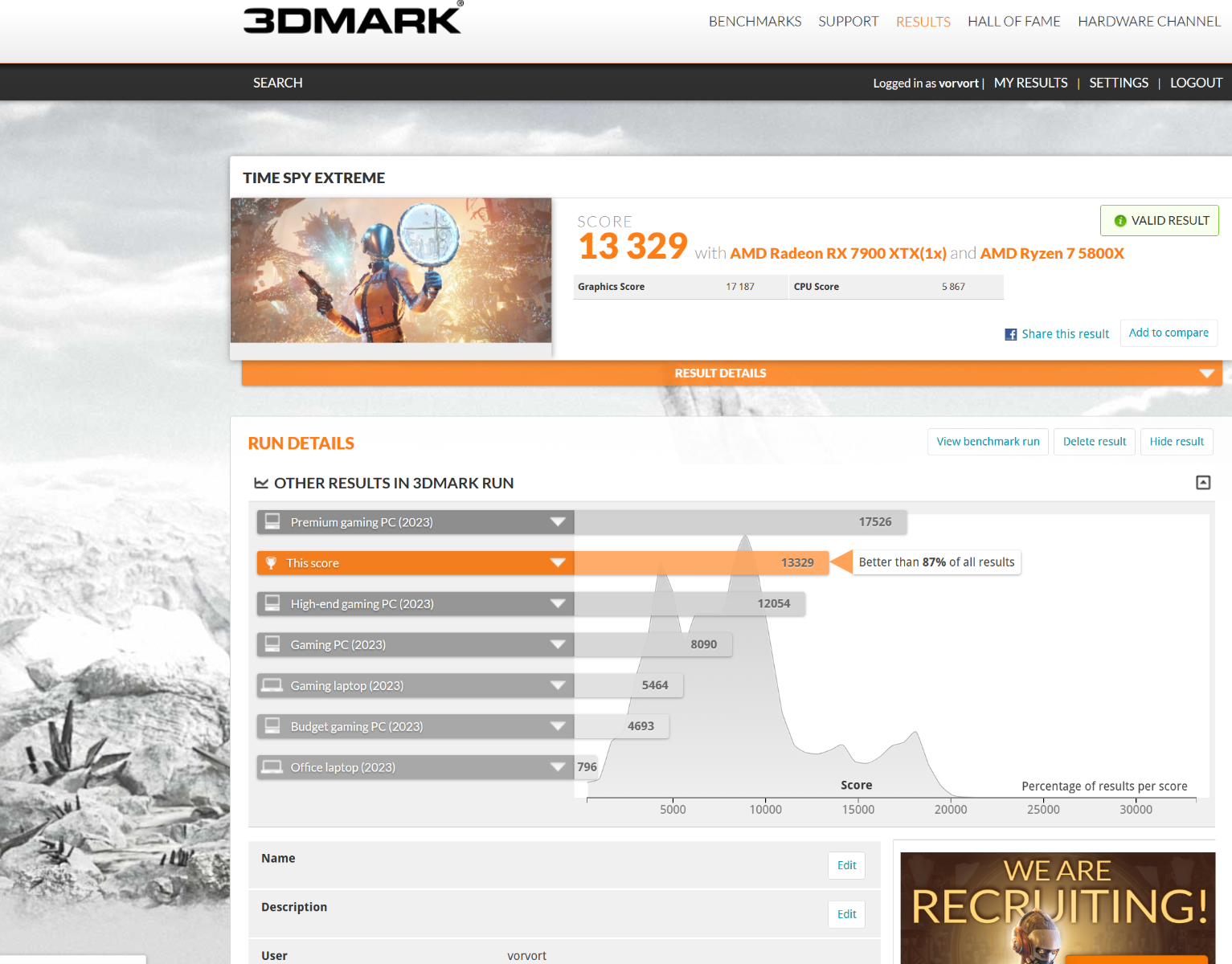Screen dimensions: 1232x964
Task: Open the Support menu
Action: tap(849, 22)
